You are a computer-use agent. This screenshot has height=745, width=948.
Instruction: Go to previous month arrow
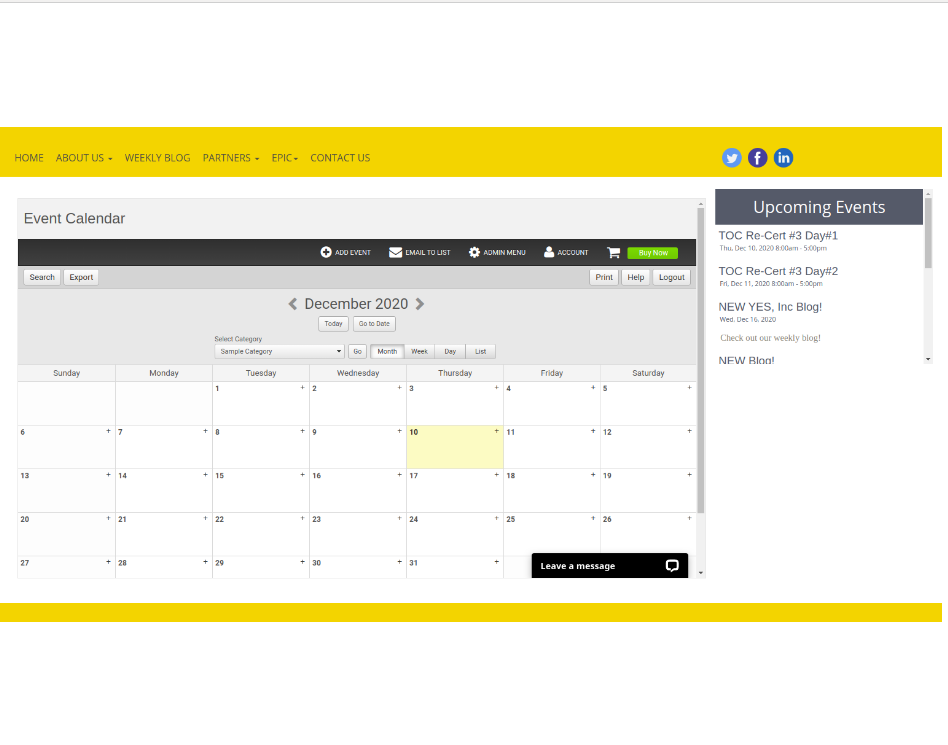[293, 304]
